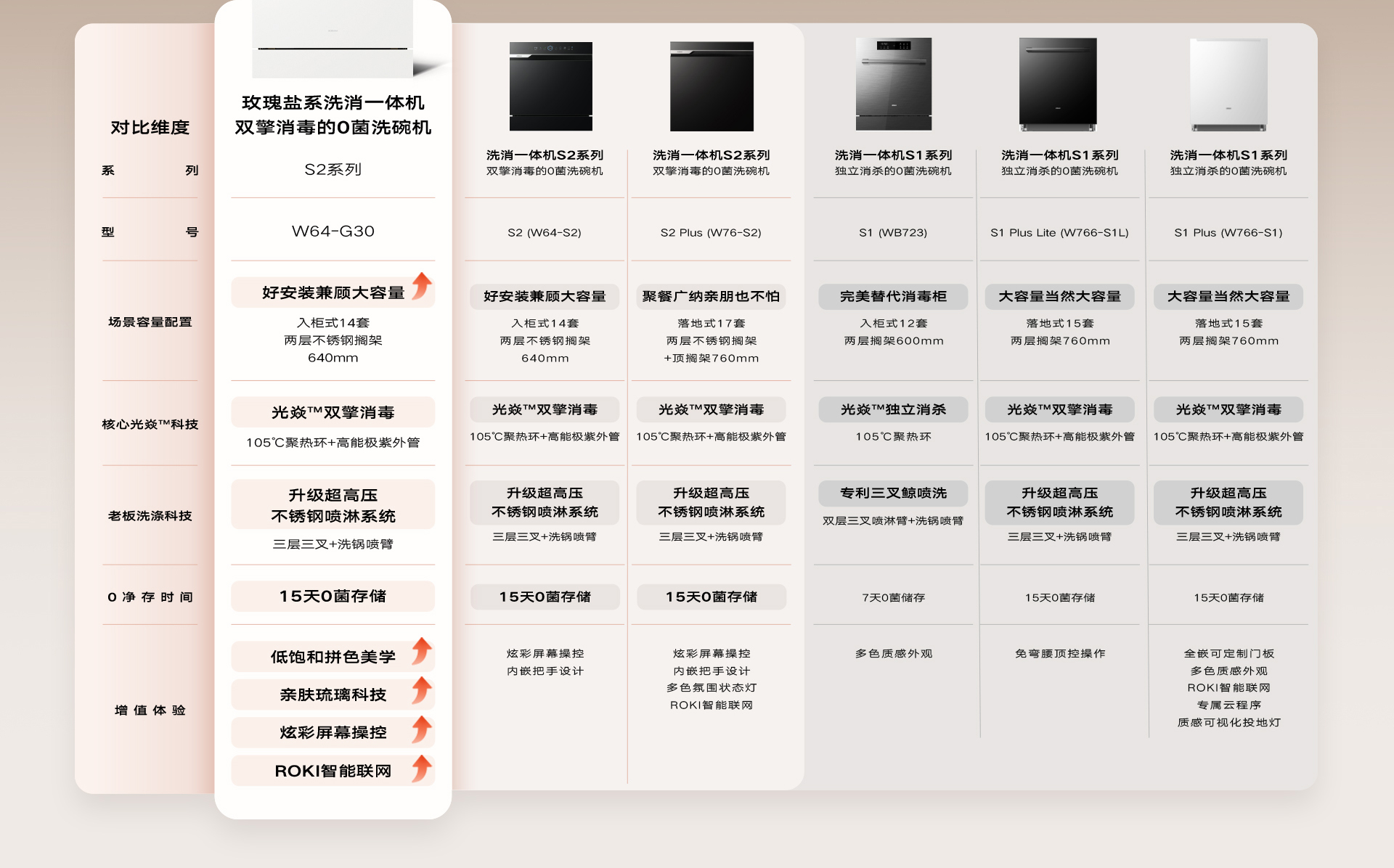Click the arrow icon beside 低饱和拼色美学
Image resolution: width=1394 pixels, height=868 pixels.
(x=422, y=651)
